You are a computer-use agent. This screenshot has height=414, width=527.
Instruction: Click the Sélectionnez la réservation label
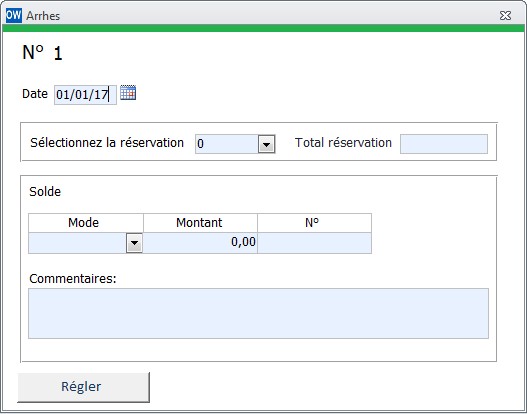107,142
